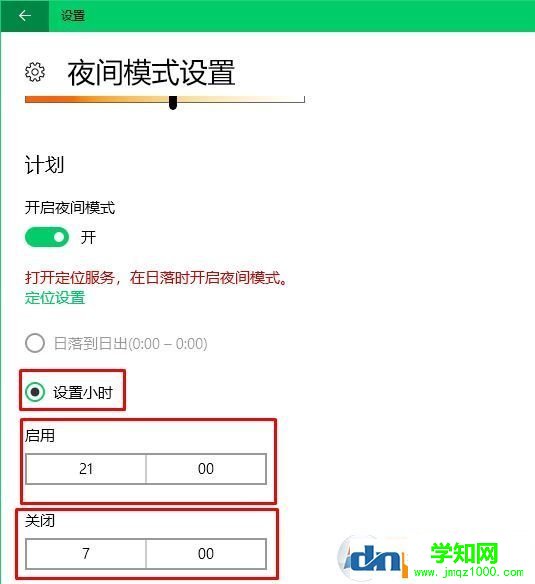Click the back arrow in title bar
The width and height of the screenshot is (535, 584).
(x=25, y=16)
